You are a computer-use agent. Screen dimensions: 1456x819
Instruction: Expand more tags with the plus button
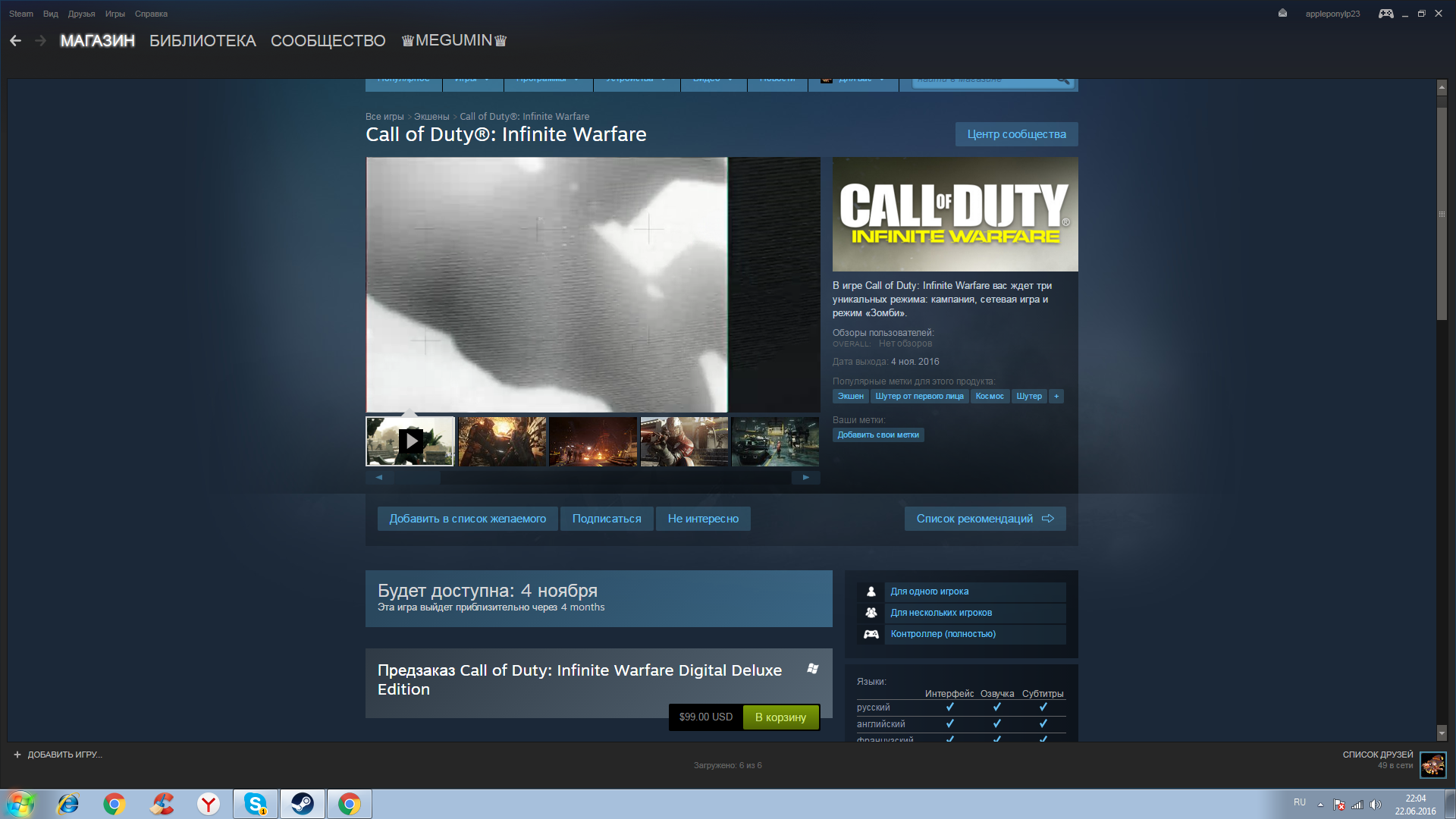[x=1056, y=396]
